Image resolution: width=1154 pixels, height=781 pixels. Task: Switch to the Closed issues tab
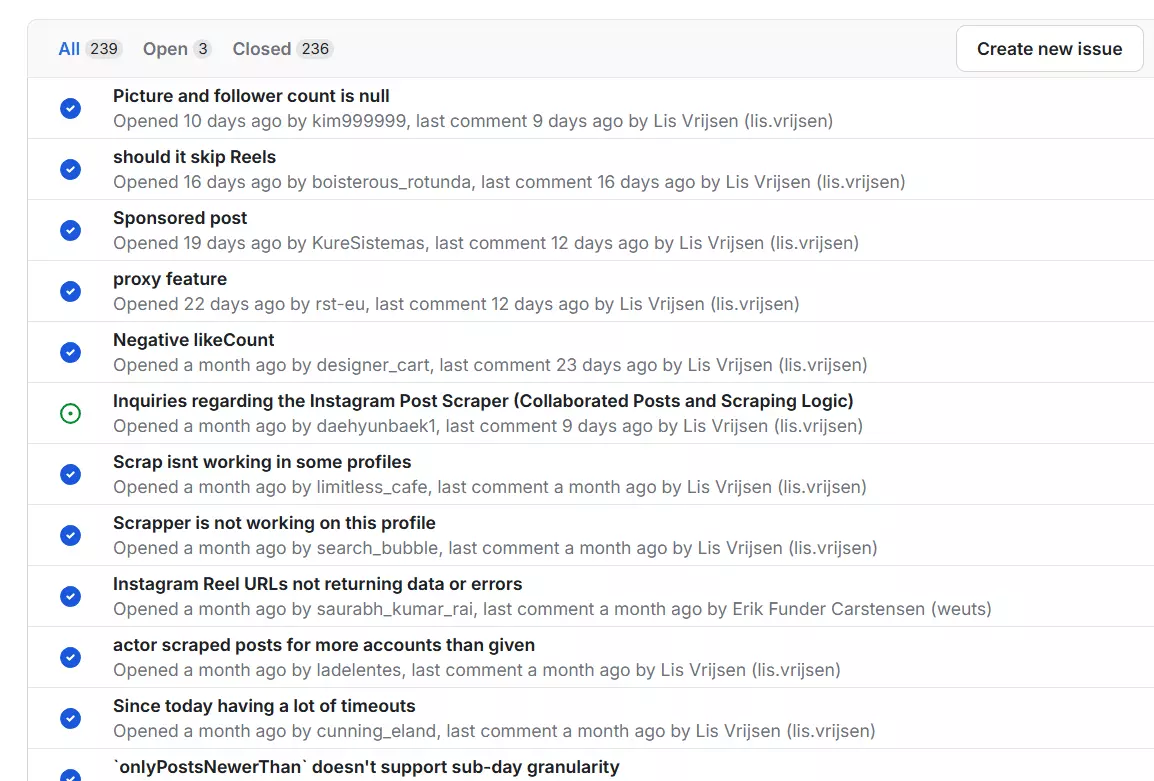282,49
